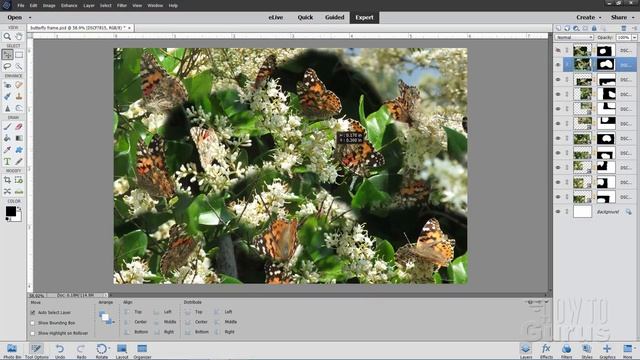Select the Lasso tool

point(7,66)
